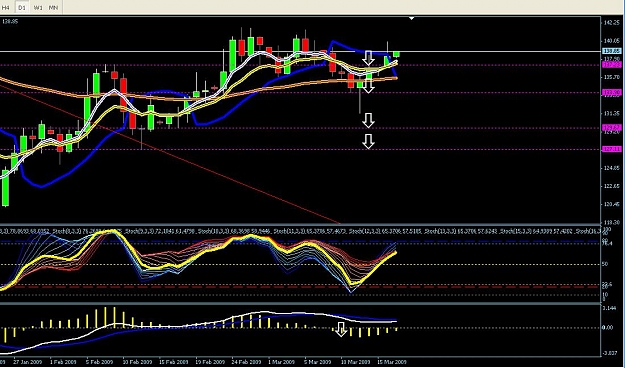This screenshot has width=625, height=368.
Task: Click the chart shift triangle marker at top
Action: tap(412, 18)
